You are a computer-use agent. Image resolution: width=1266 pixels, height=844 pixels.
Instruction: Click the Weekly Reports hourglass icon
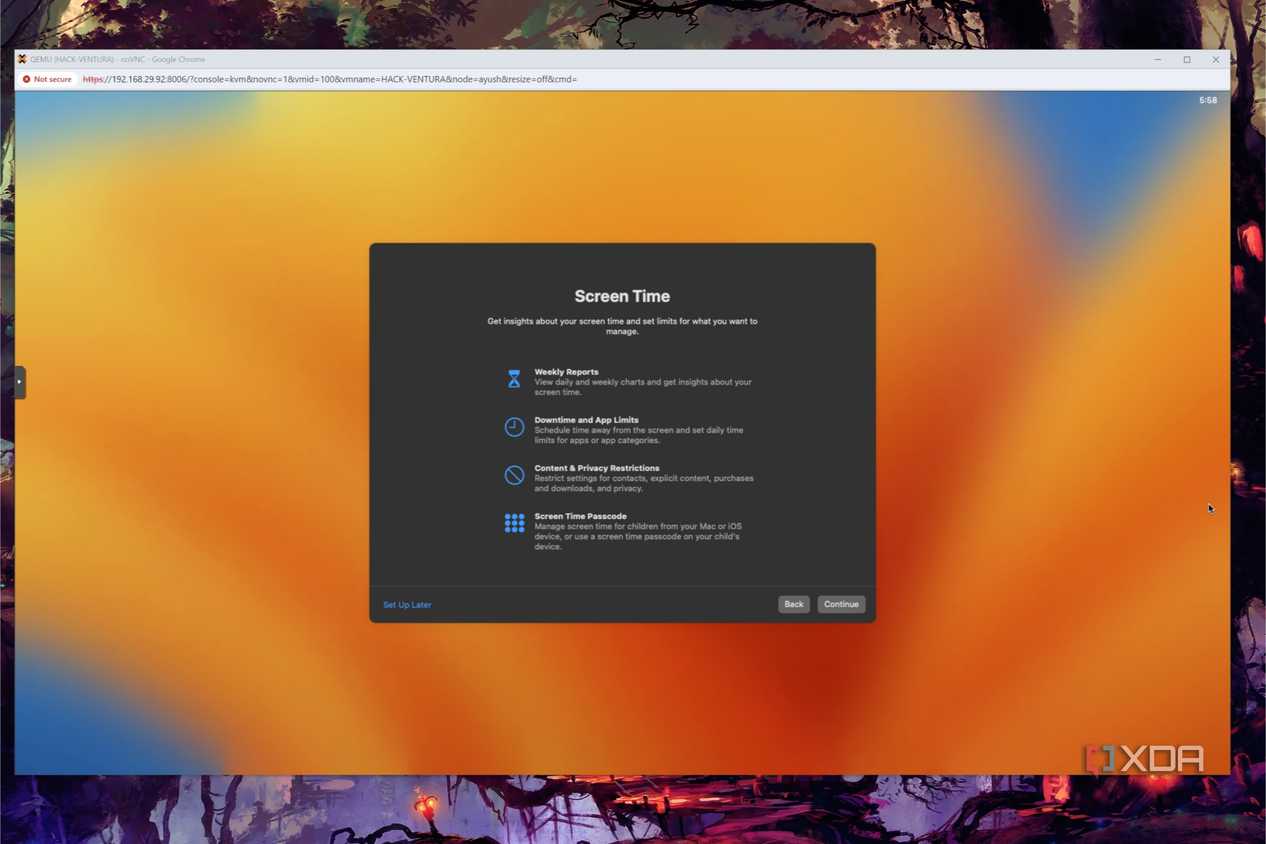[514, 379]
